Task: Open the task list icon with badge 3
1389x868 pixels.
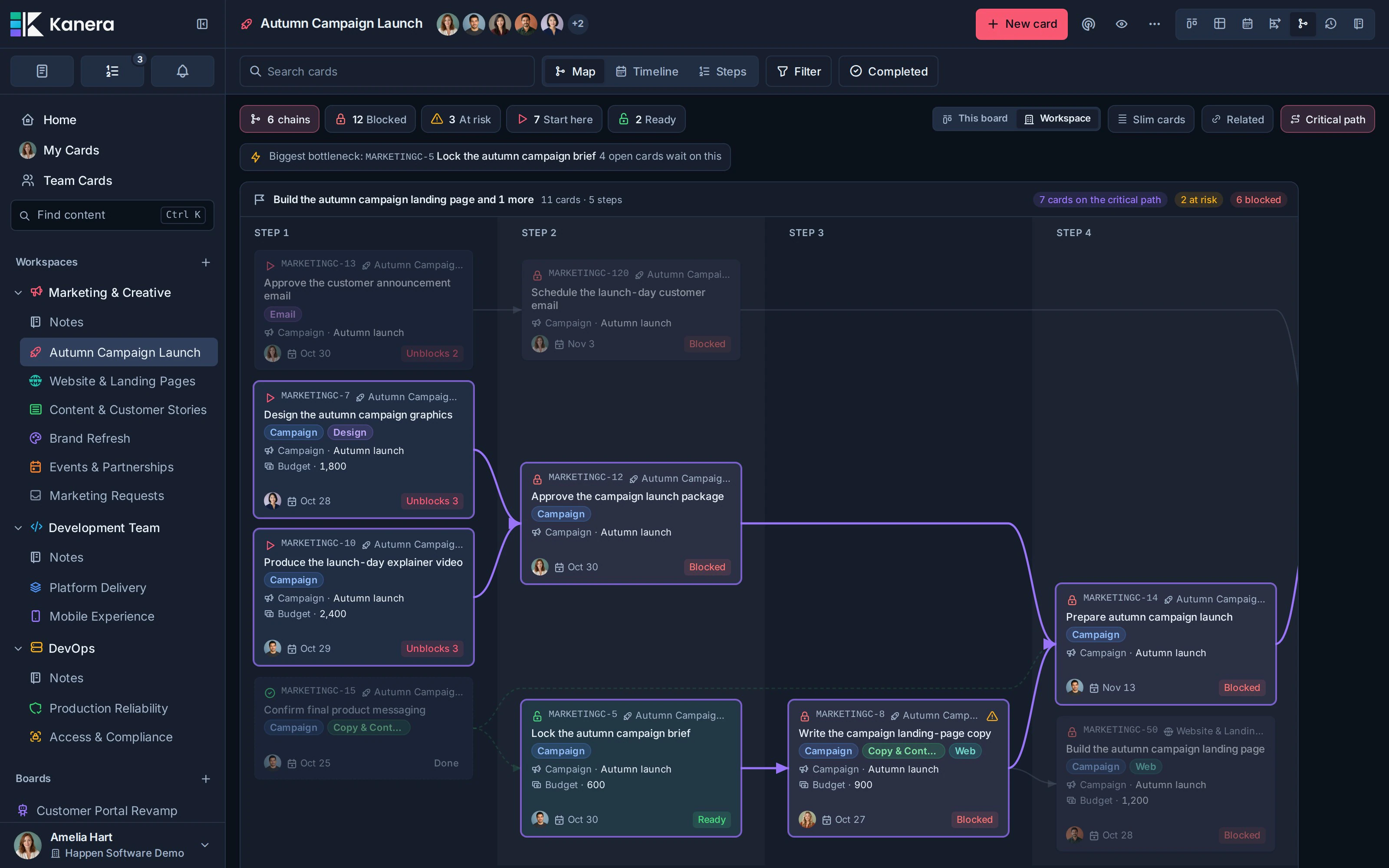Action: [x=112, y=71]
